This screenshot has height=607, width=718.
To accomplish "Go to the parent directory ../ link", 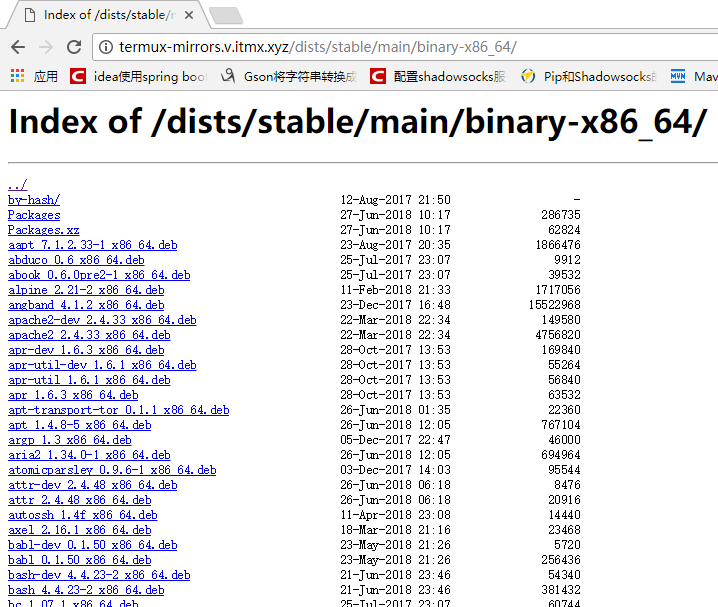I will point(17,185).
